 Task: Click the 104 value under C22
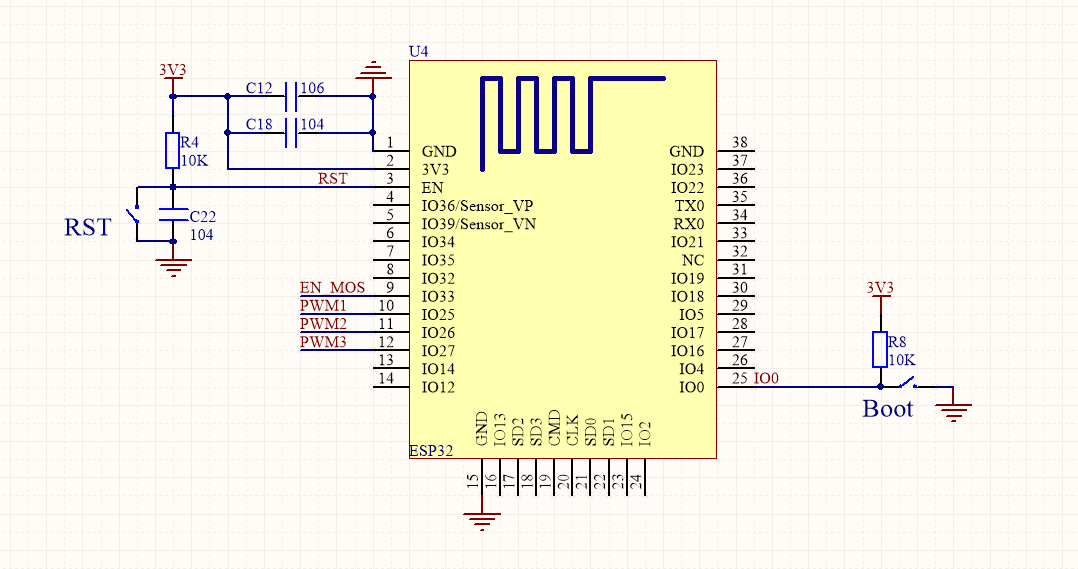point(201,234)
